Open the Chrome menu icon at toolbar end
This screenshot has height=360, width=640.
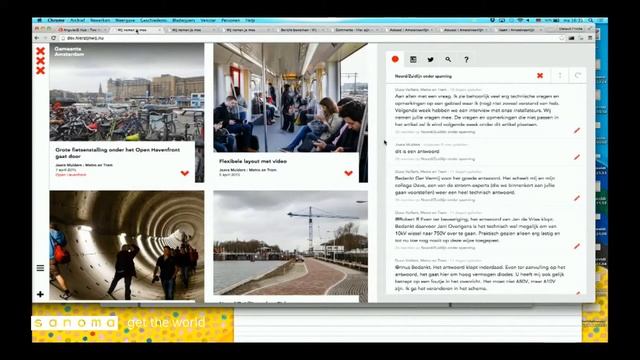click(x=590, y=38)
